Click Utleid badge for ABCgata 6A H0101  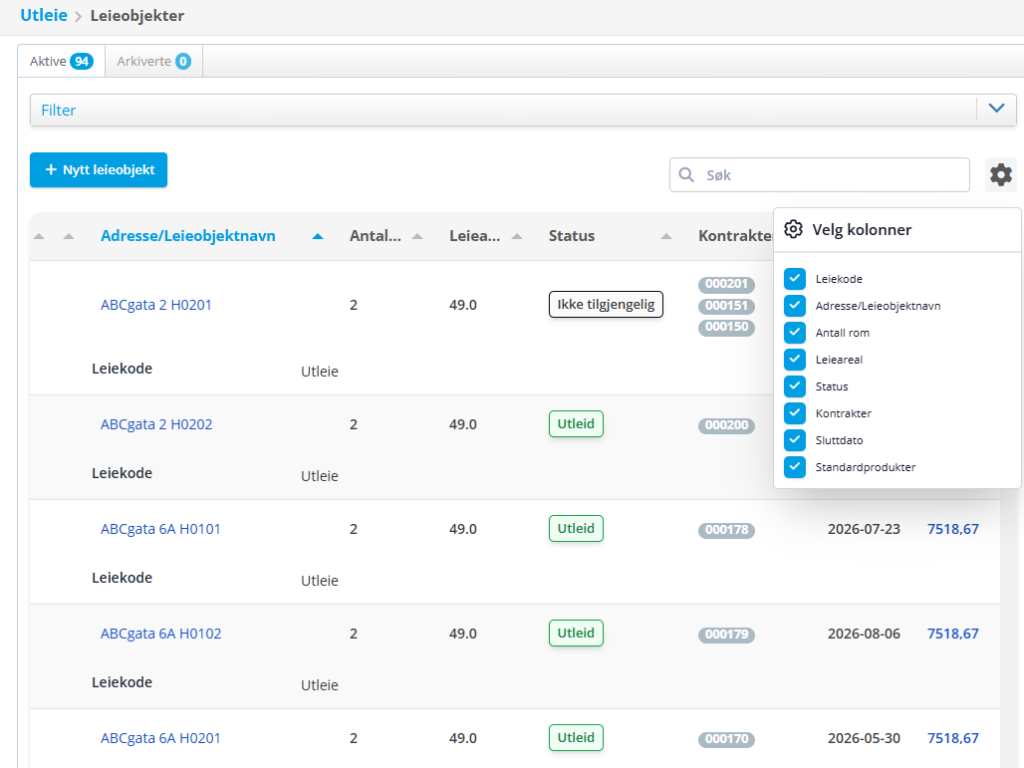coord(576,528)
